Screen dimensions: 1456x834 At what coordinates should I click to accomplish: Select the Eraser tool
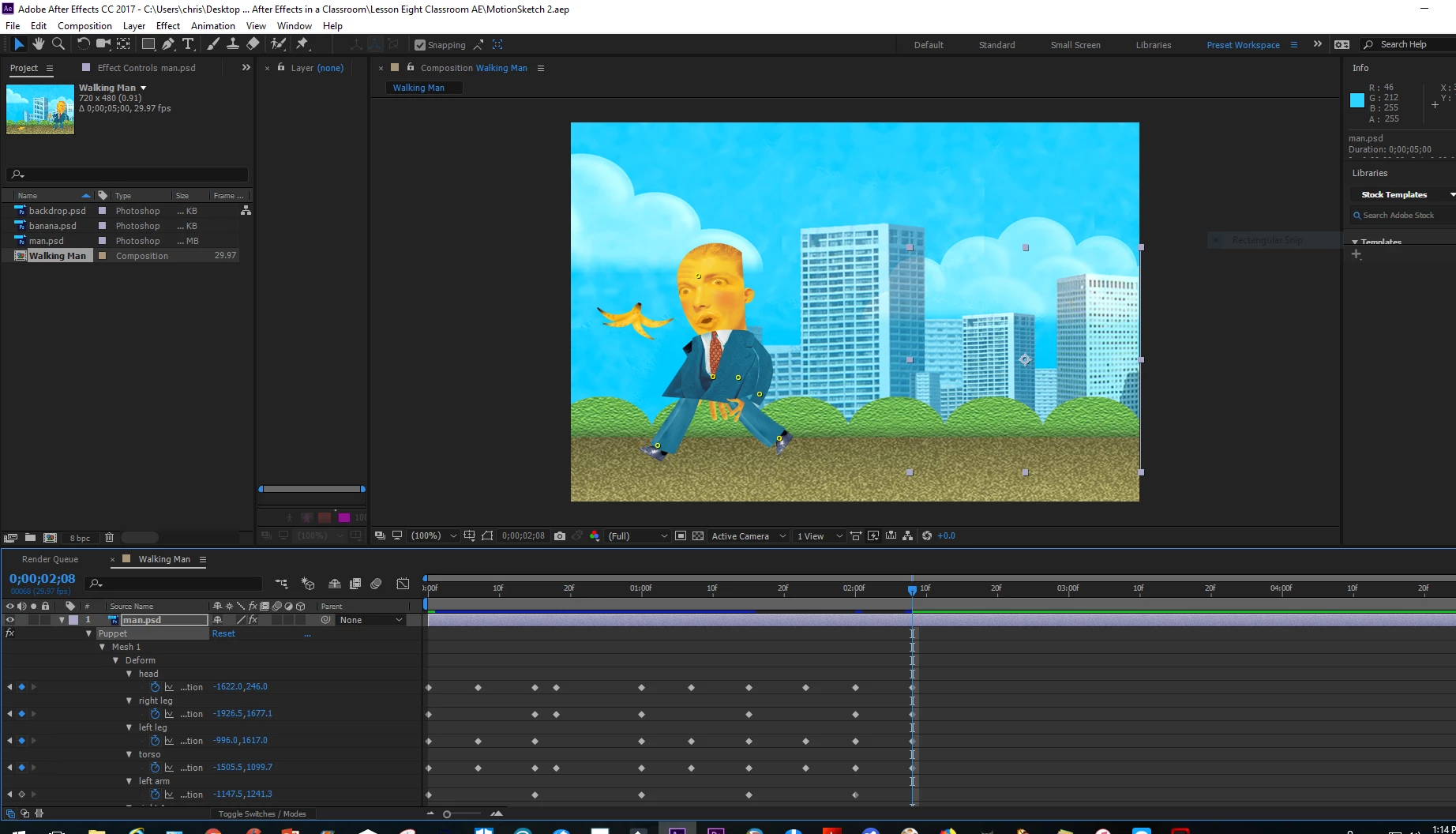click(x=253, y=44)
